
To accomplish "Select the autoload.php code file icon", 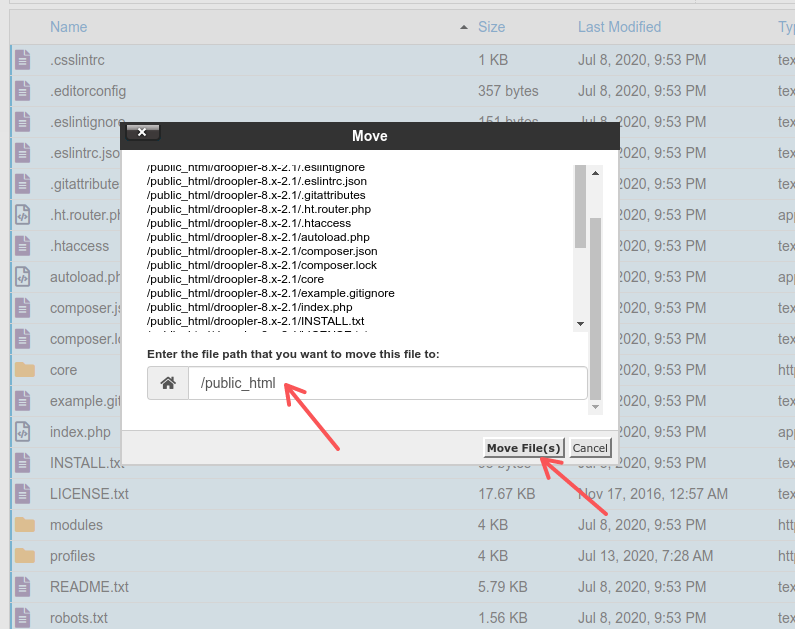I will (22, 277).
